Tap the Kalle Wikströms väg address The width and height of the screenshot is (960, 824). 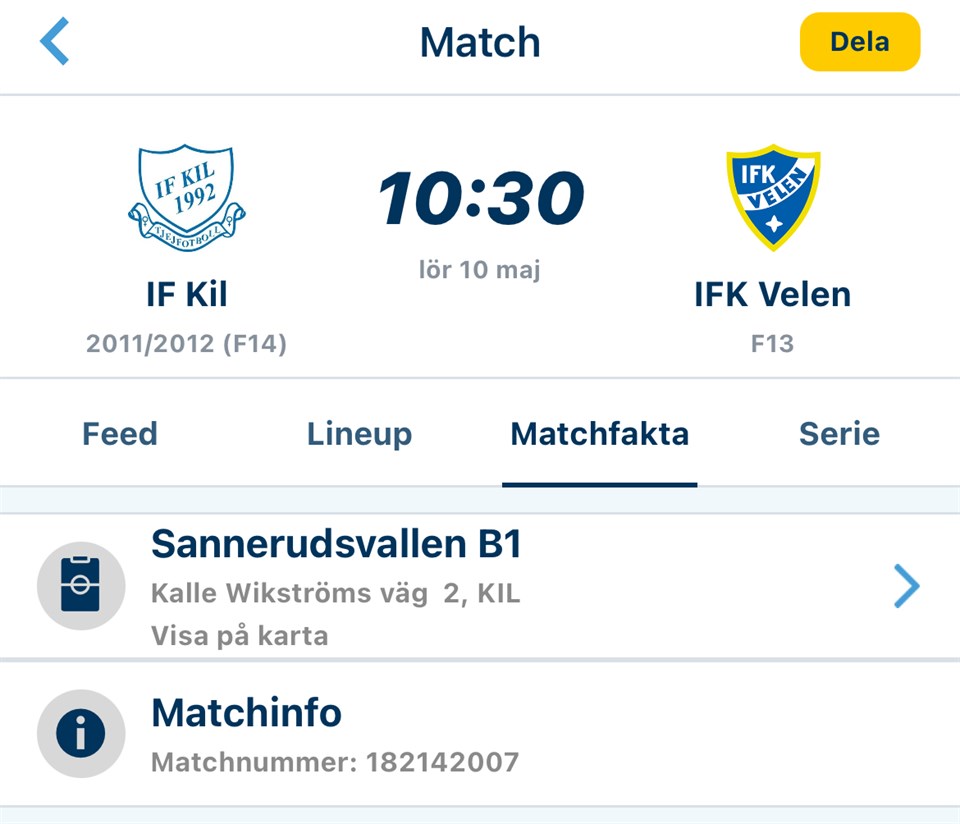[335, 593]
